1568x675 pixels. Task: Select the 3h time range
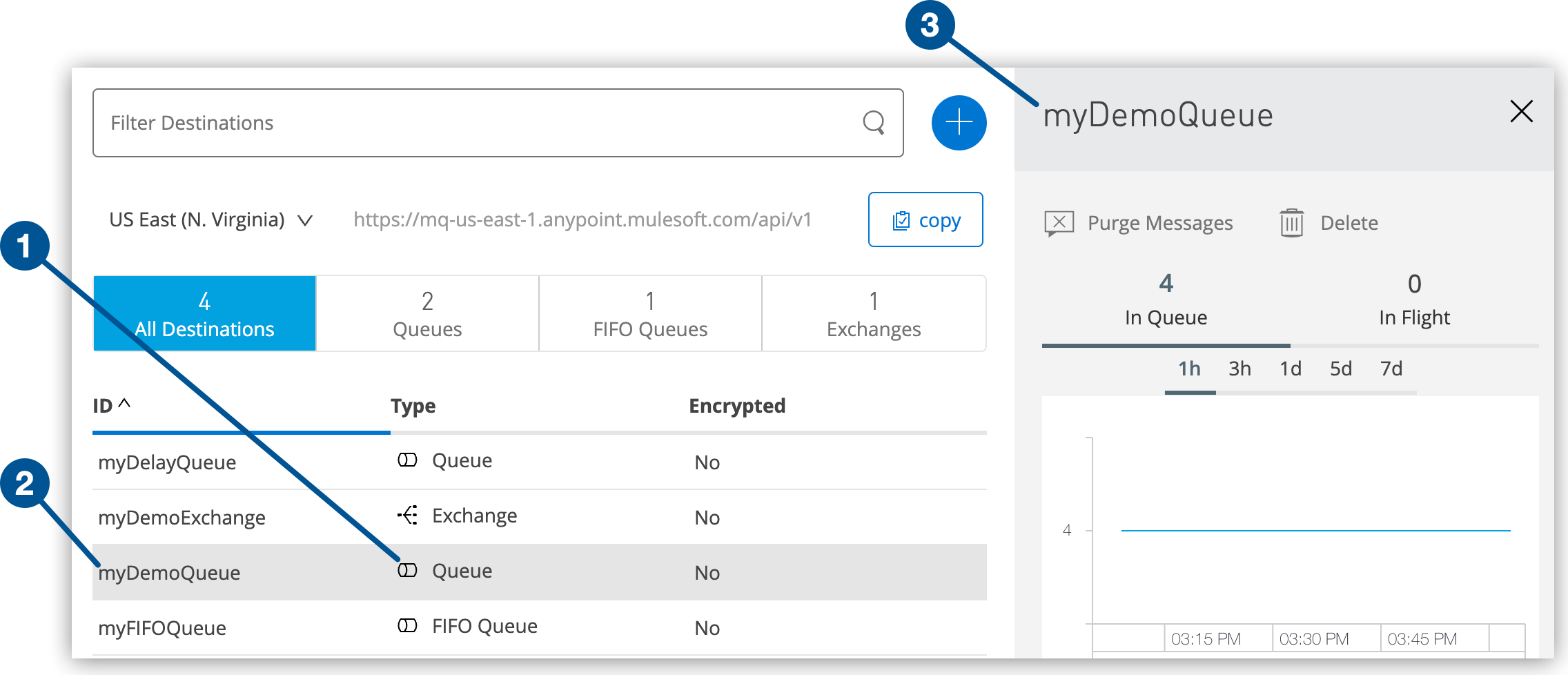point(1239,369)
